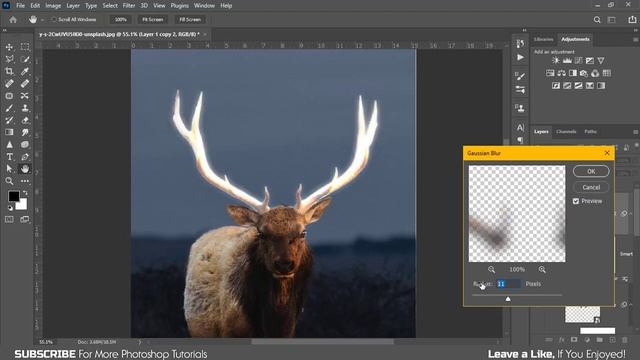The width and height of the screenshot is (640, 360).
Task: Open the workspace switcher dropdown
Action: click(x=612, y=20)
